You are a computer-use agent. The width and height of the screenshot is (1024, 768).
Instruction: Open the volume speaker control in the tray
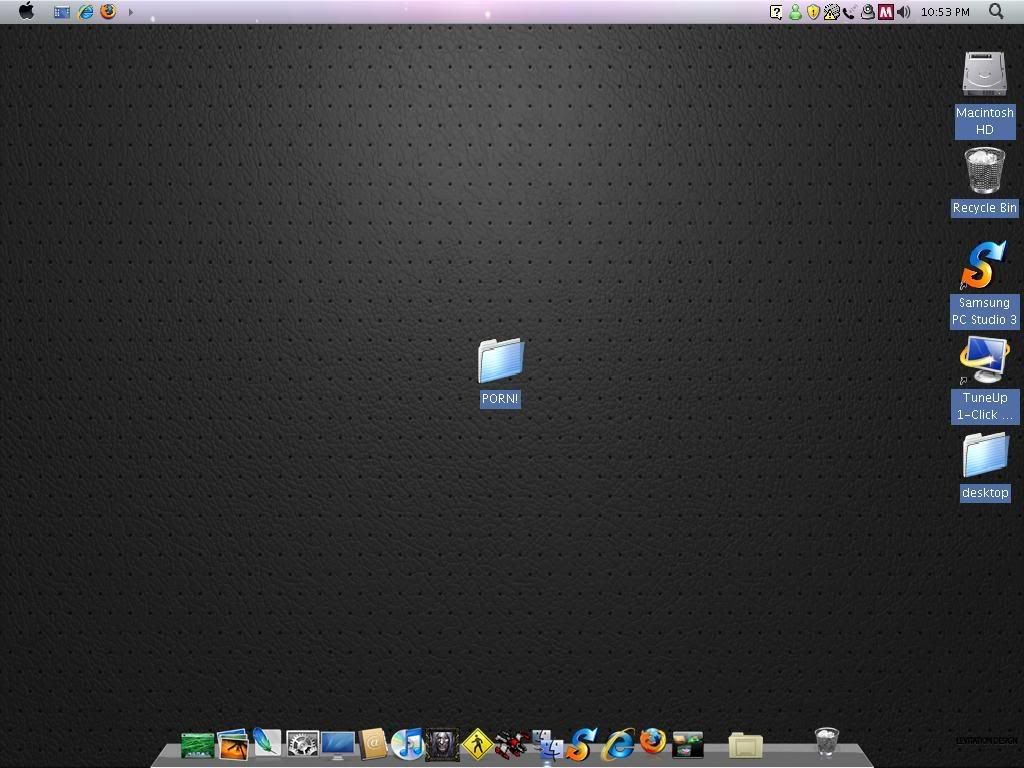coord(904,12)
